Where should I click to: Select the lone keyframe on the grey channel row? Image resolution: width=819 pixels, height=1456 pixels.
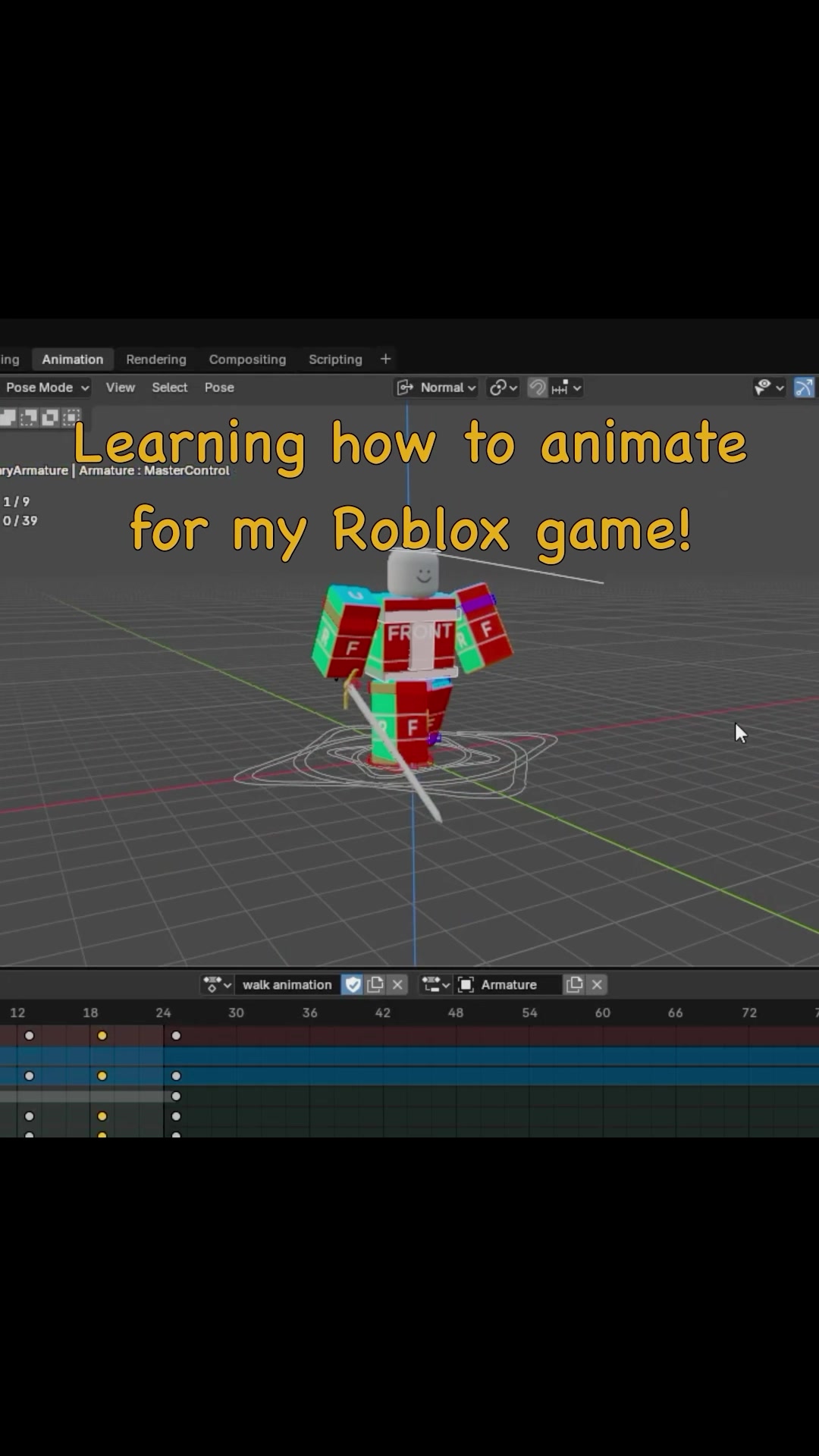(x=176, y=1096)
